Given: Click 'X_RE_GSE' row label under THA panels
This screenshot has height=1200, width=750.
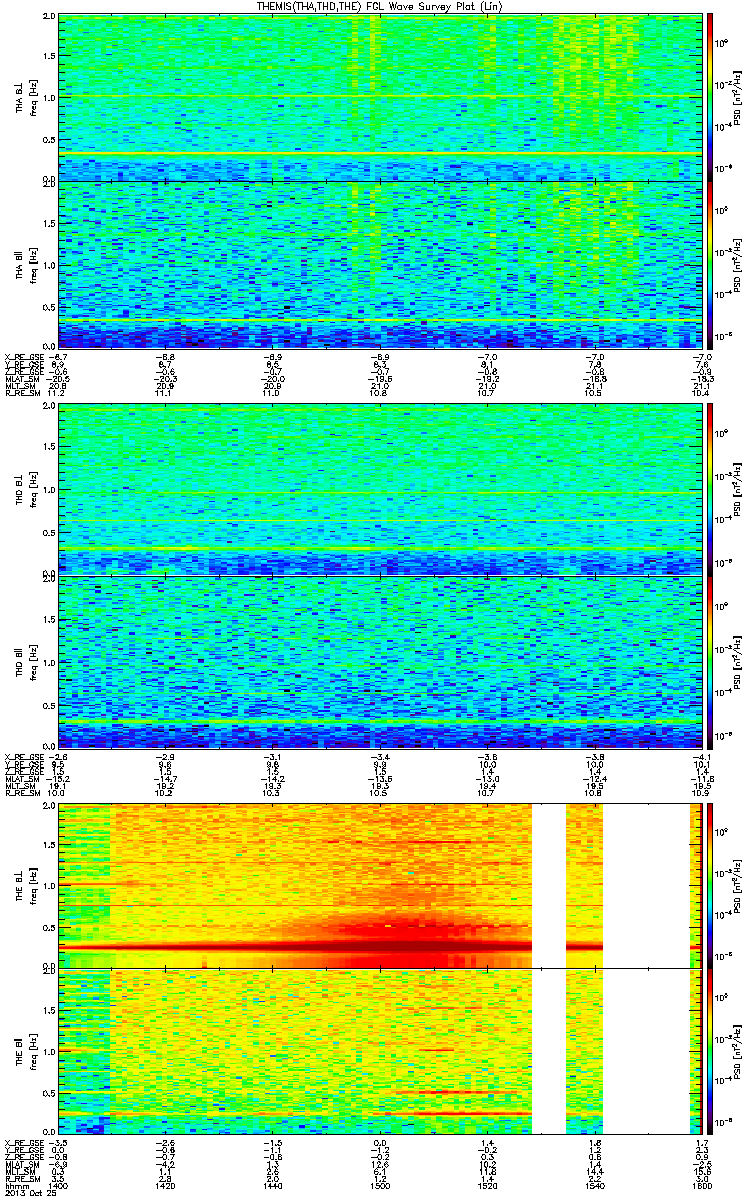Looking at the screenshot, I should (24, 356).
